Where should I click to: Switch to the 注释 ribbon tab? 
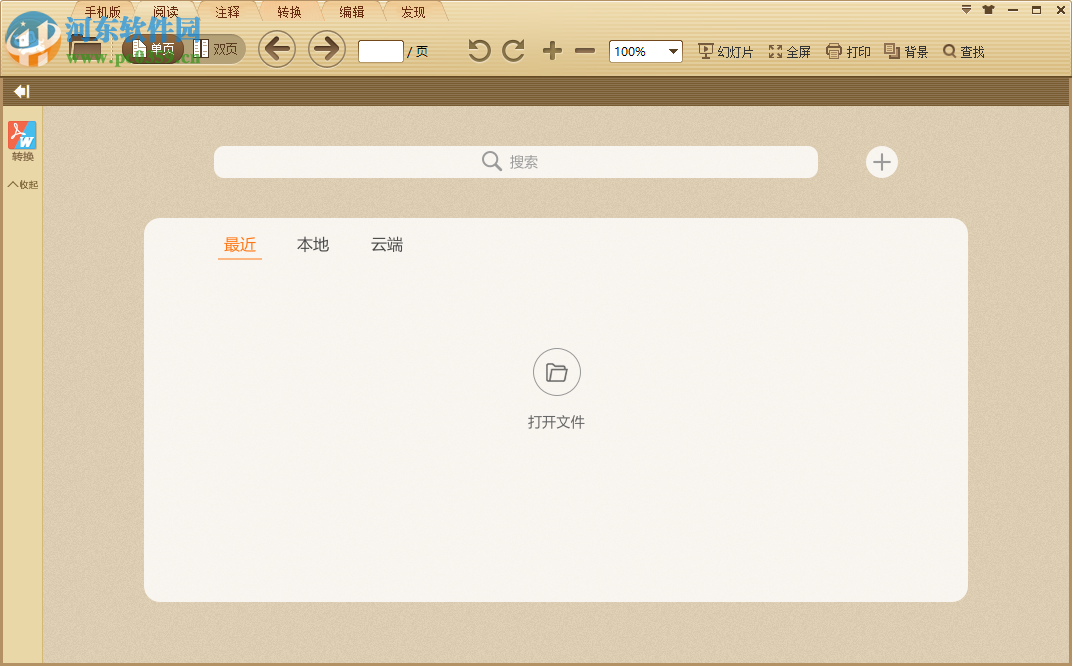(x=226, y=11)
